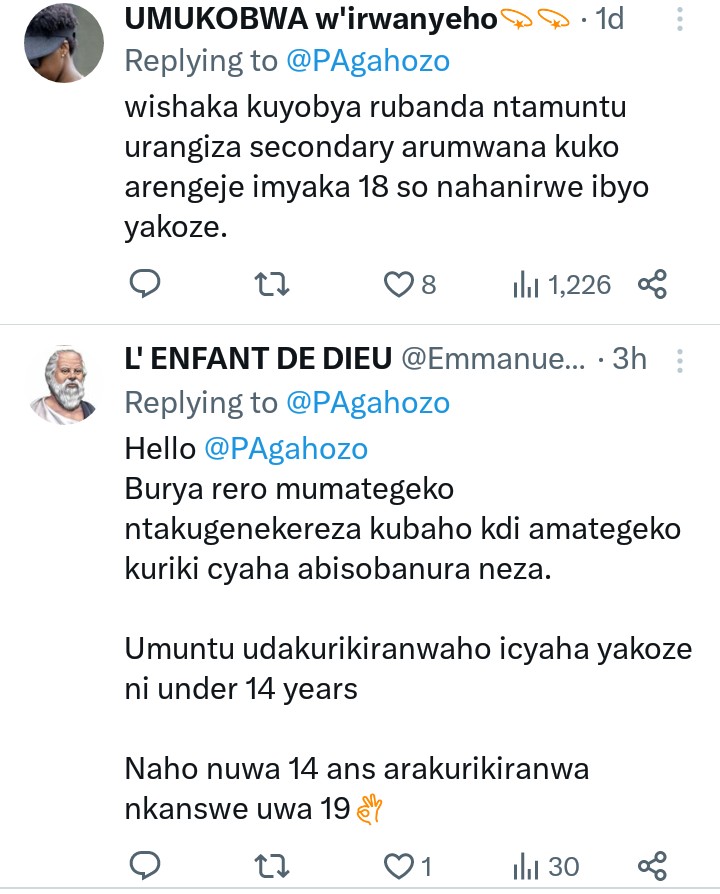Open UMUKOBWA w'irwanyeho's profile picture
The width and height of the screenshot is (720, 894).
coord(64,42)
